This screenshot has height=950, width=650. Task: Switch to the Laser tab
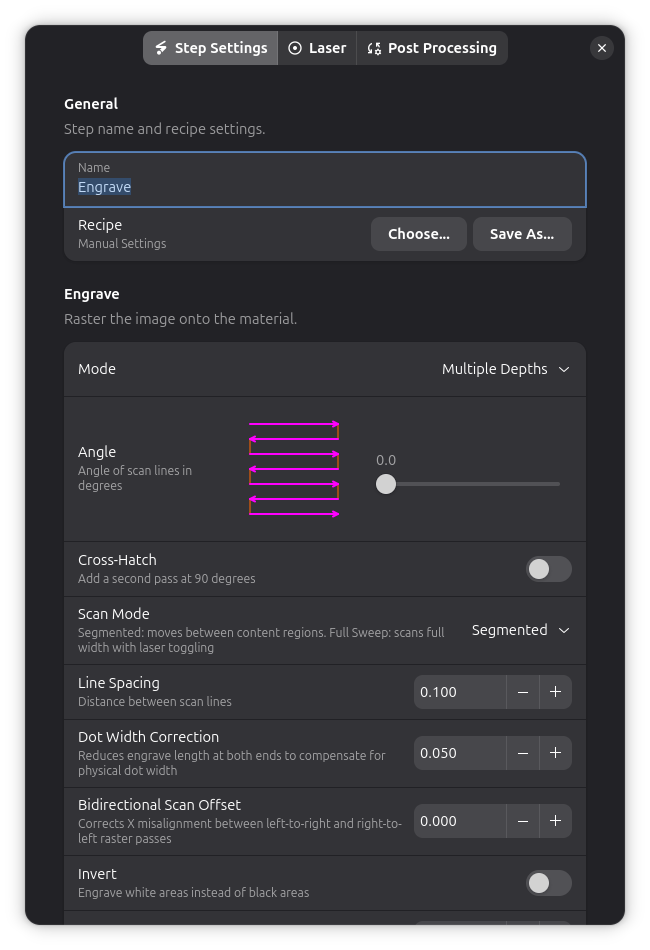tap(317, 48)
